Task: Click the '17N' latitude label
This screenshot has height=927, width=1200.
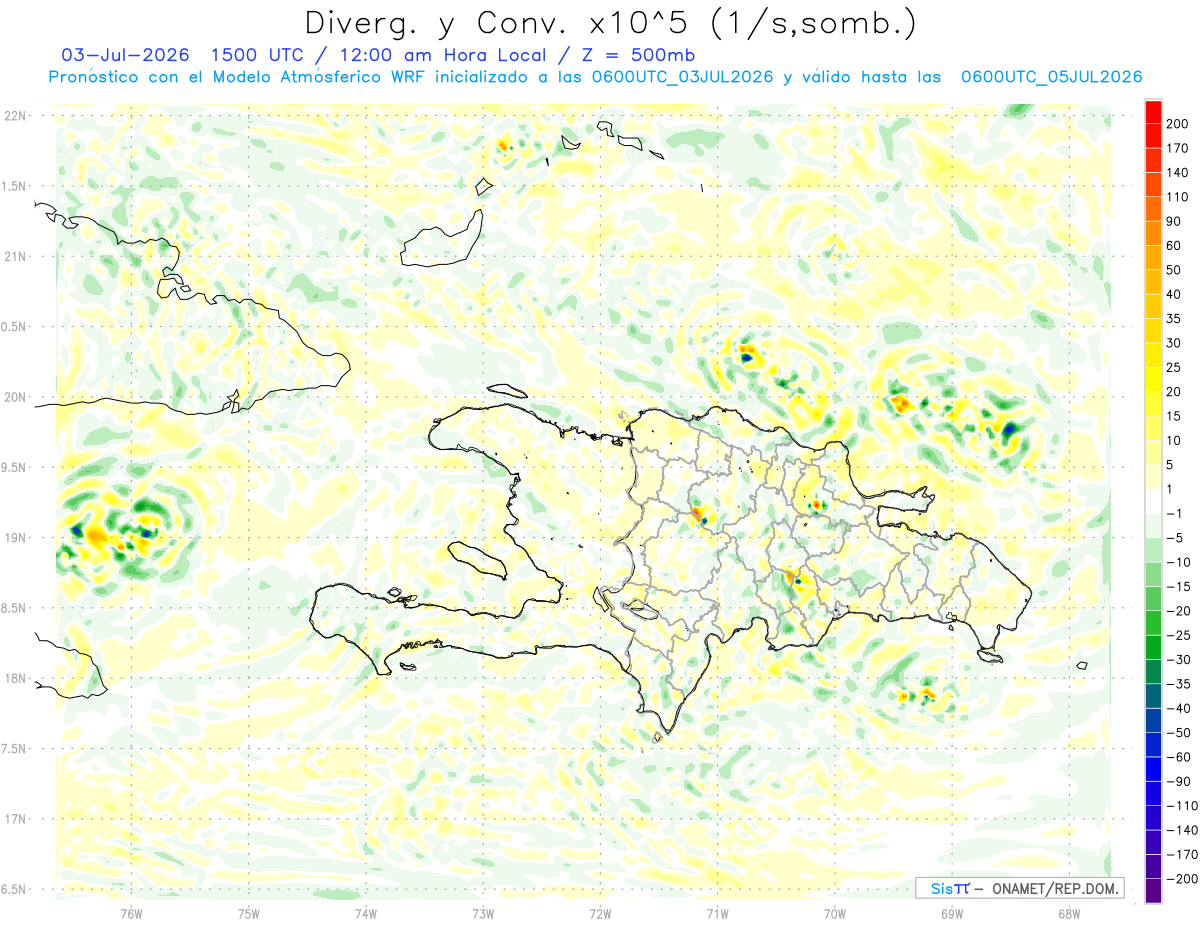Action: 14,819
